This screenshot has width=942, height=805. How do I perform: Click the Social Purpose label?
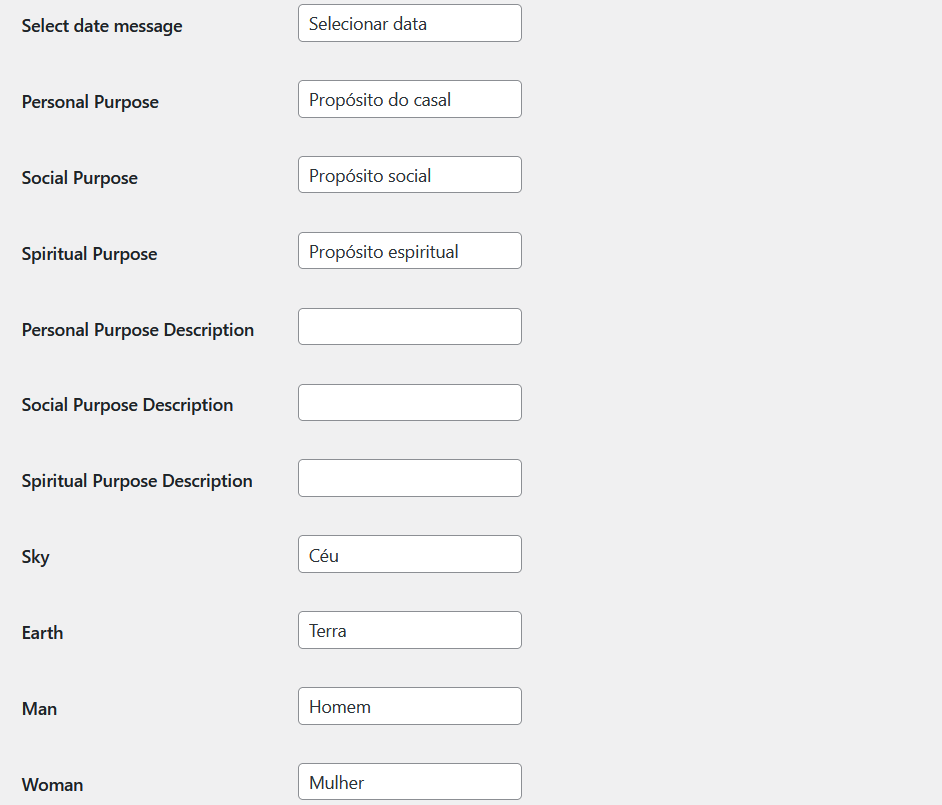(80, 178)
